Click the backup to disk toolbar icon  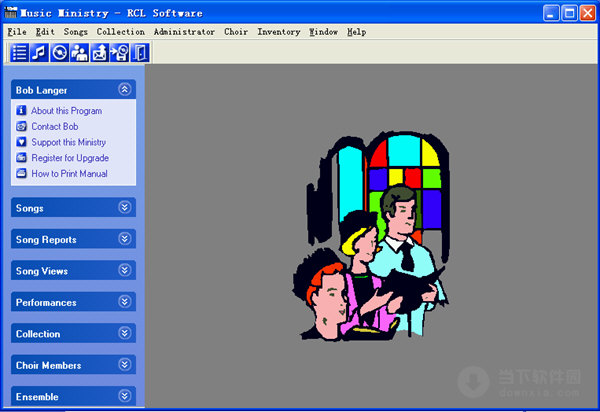pos(119,52)
